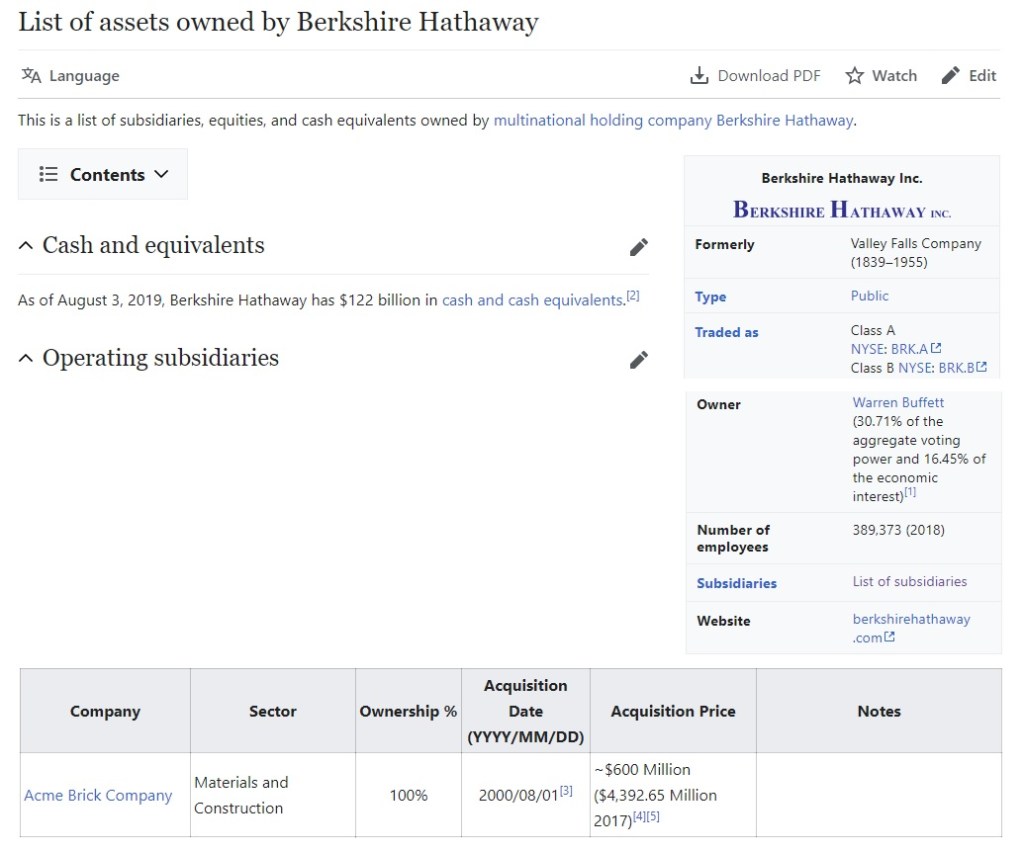The image size is (1024, 852).
Task: Click the Download PDF icon
Action: 699,76
